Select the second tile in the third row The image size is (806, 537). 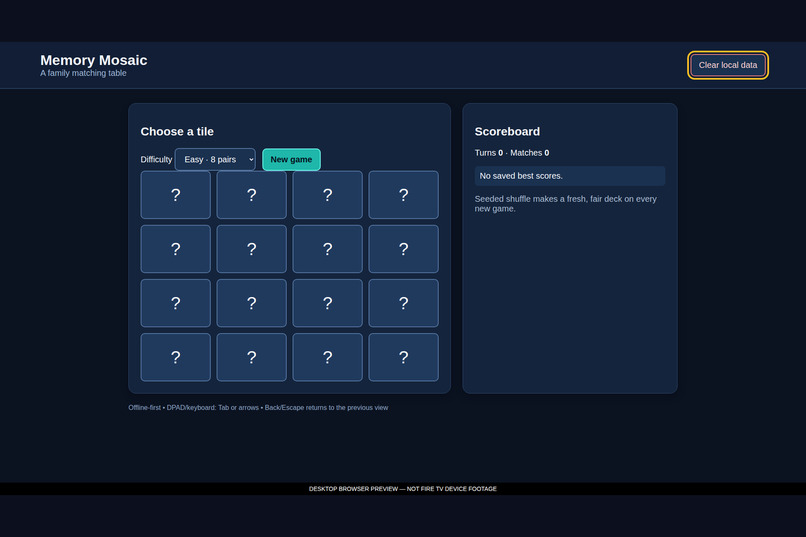pos(251,303)
